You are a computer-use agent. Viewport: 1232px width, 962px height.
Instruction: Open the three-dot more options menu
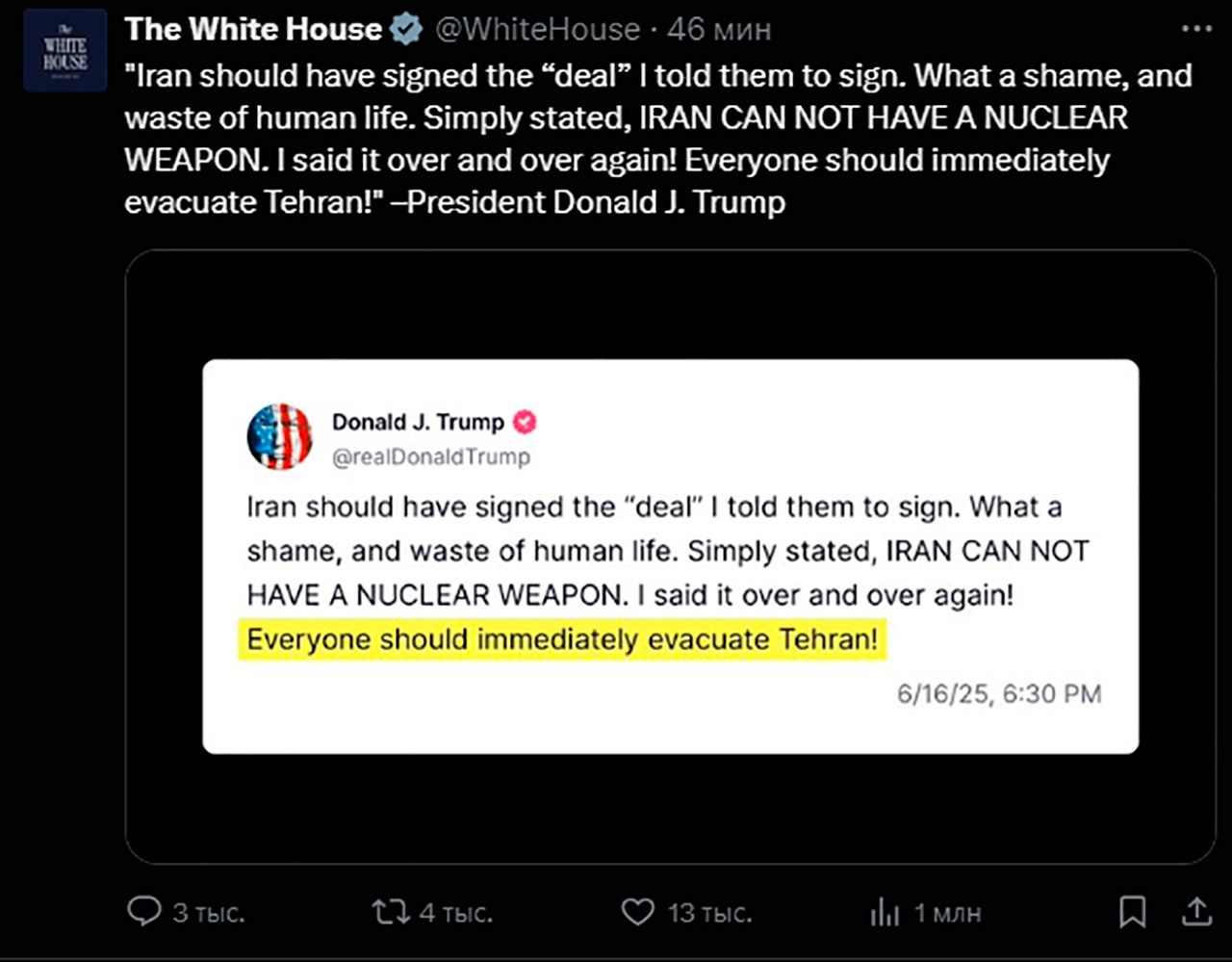click(x=1196, y=29)
